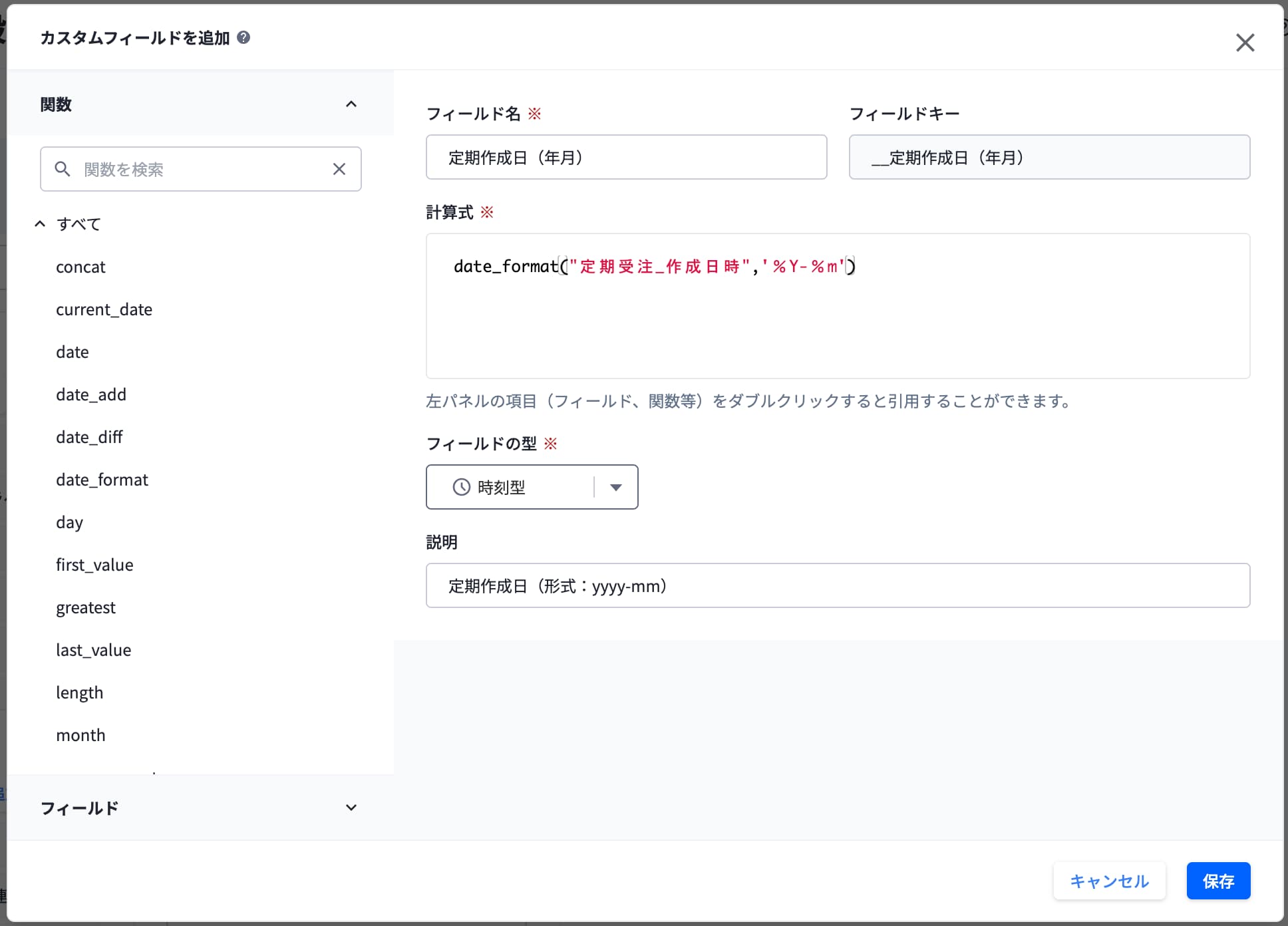Click the magnifier icon in function search
This screenshot has height=926, width=1288.
click(63, 169)
